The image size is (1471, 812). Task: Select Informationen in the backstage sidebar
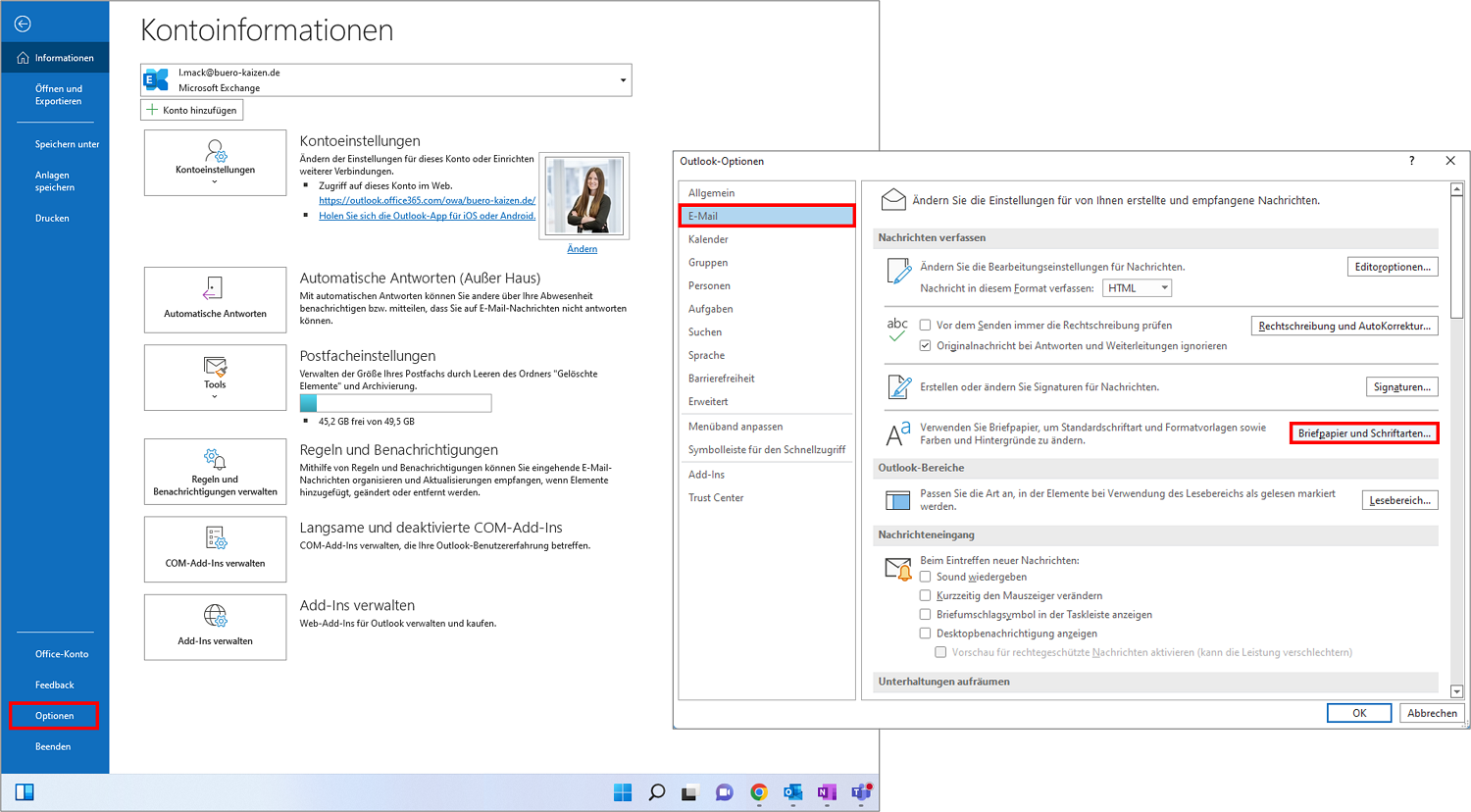pyautogui.click(x=55, y=58)
